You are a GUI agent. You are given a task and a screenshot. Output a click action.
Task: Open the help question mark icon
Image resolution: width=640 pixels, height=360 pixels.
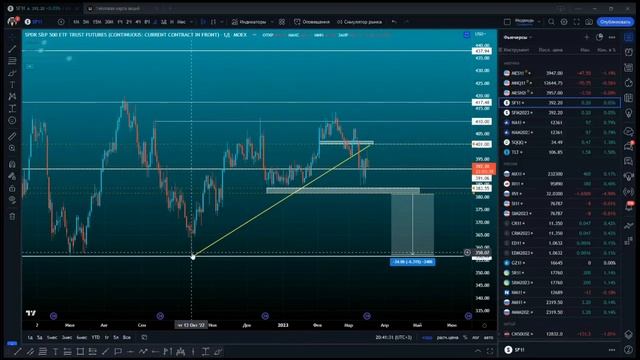point(629,349)
